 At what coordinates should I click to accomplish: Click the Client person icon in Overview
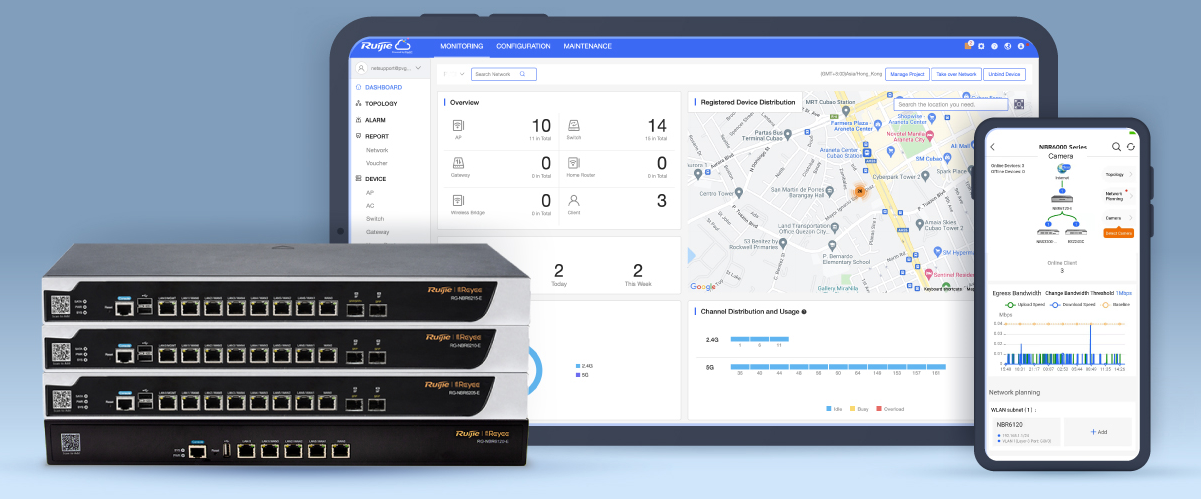coord(574,200)
